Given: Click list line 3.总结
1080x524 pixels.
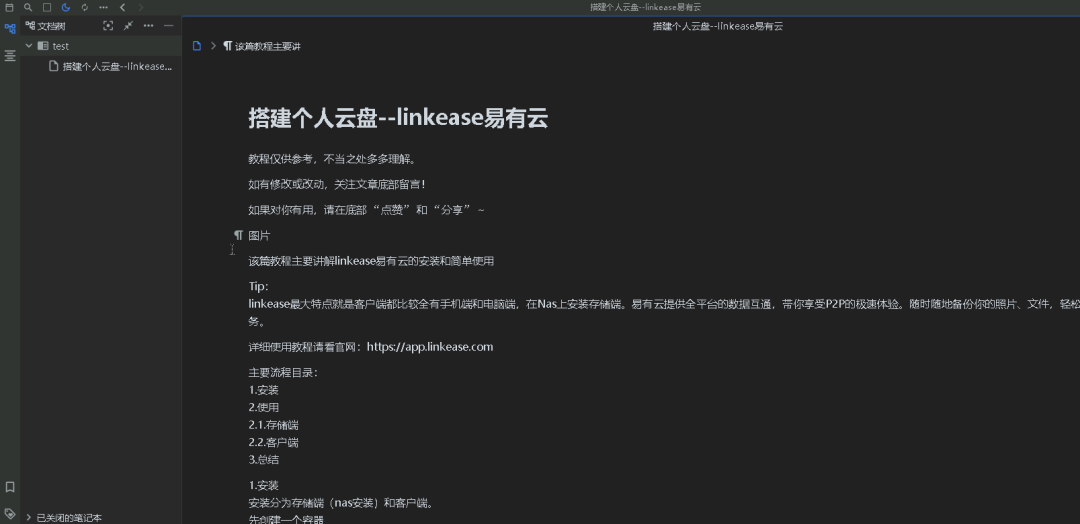Looking at the screenshot, I should click(264, 459).
